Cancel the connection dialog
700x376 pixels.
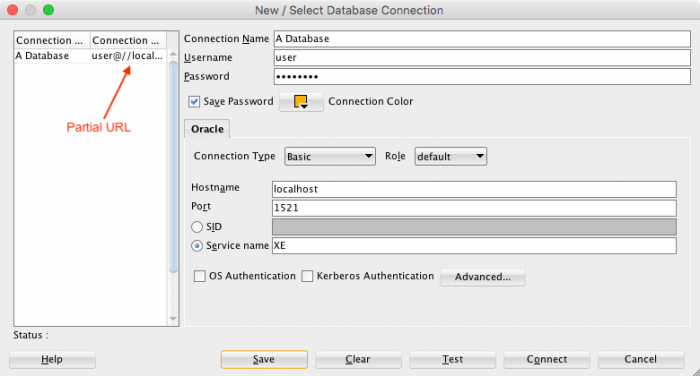tap(641, 359)
